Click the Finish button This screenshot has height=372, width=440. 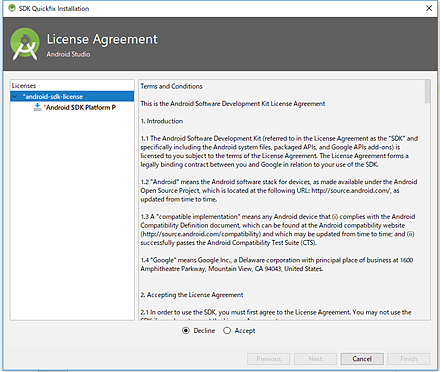click(x=409, y=359)
